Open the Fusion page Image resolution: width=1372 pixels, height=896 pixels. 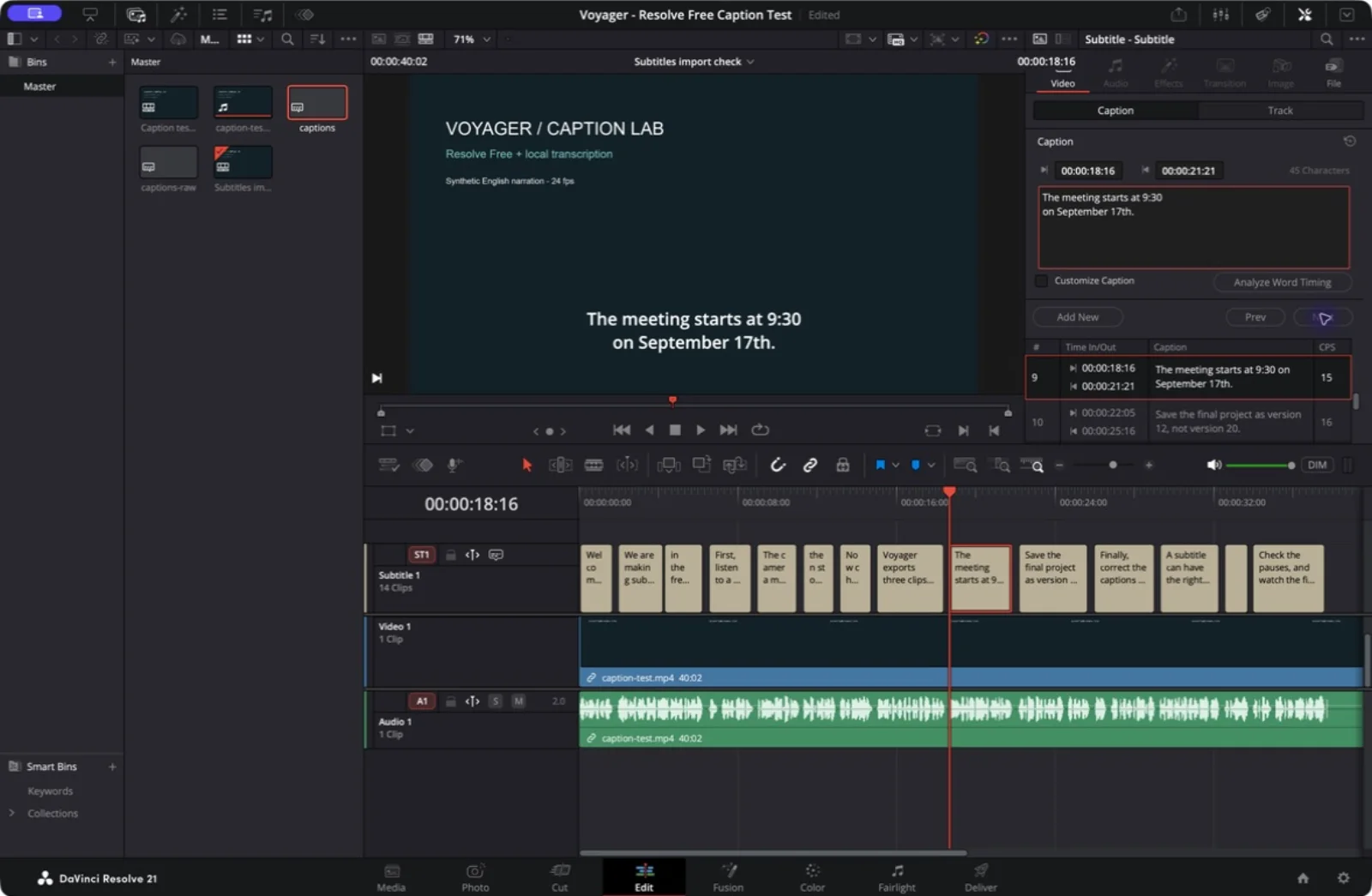(x=728, y=877)
